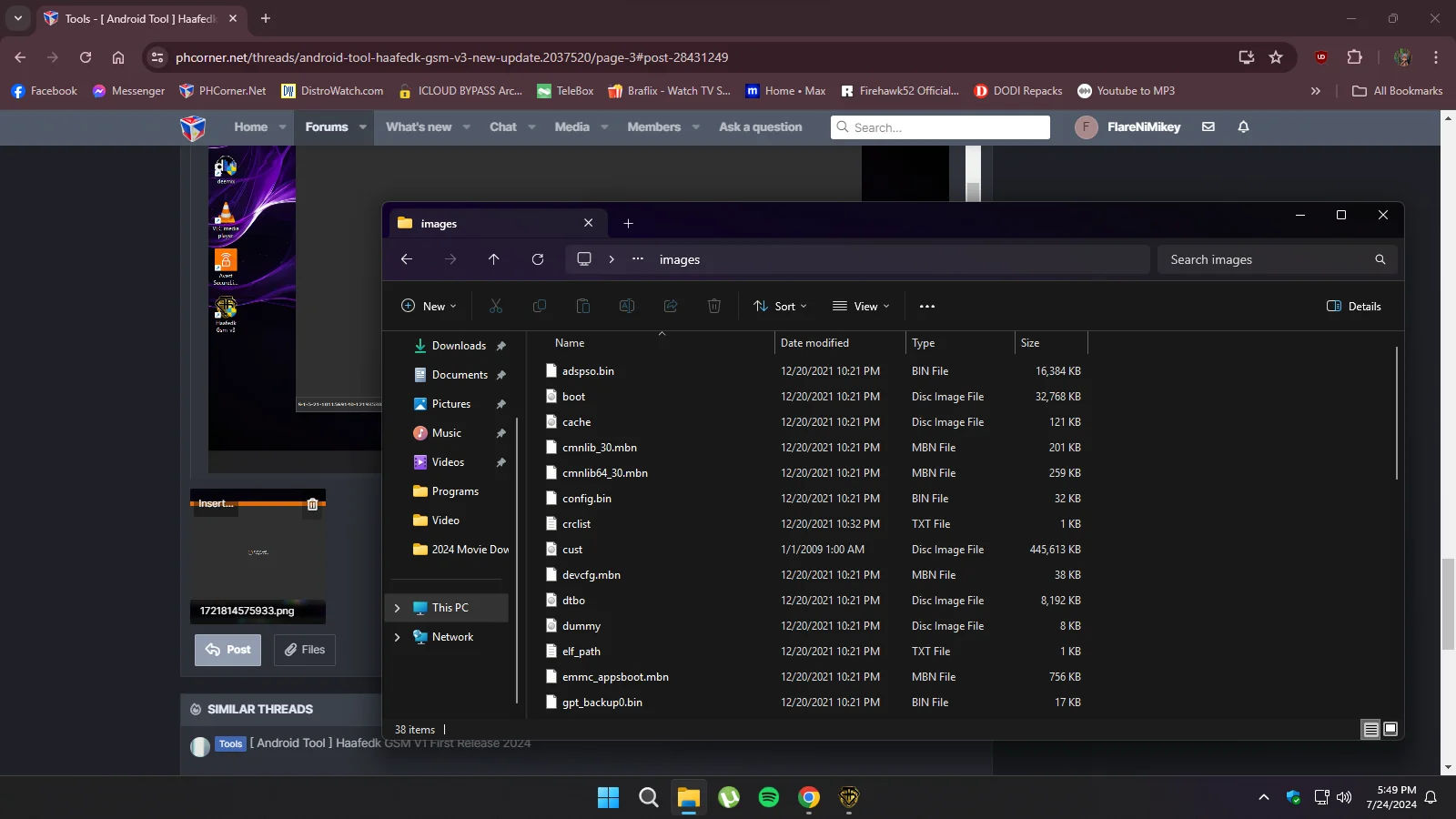Toggle the Details pane

pyautogui.click(x=1354, y=307)
